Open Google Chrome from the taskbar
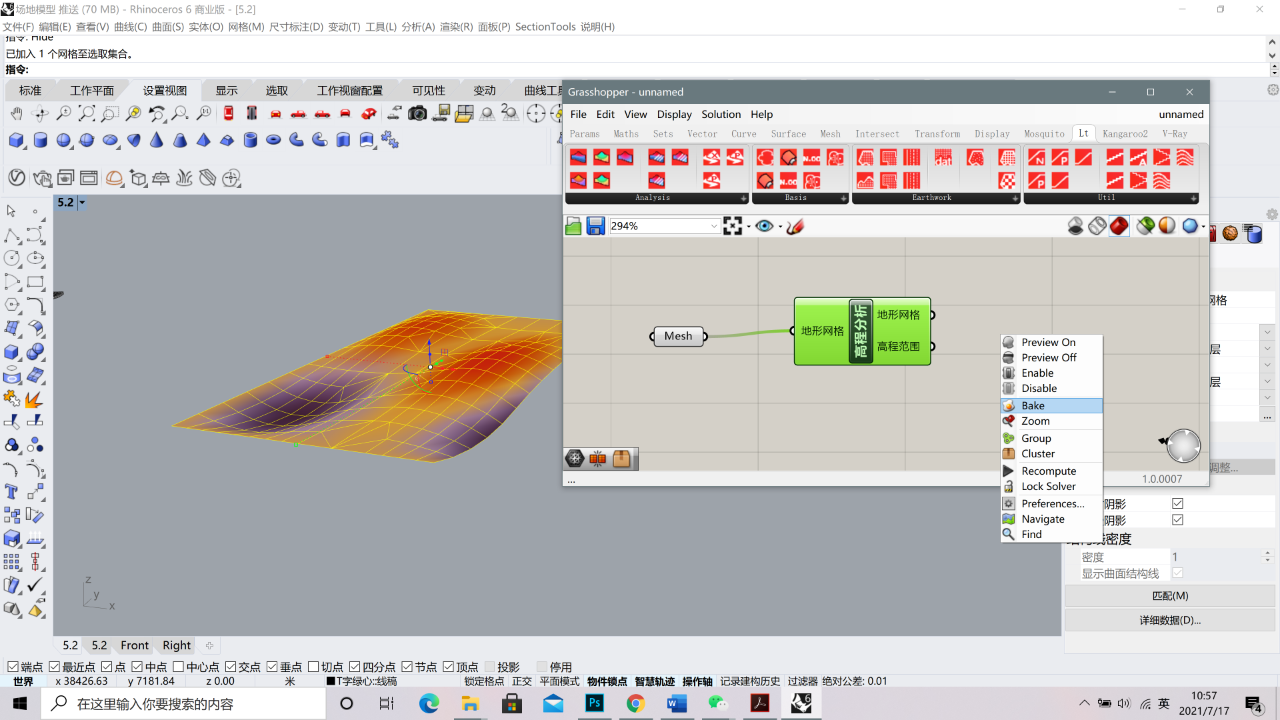Viewport: 1280px width, 720px height. point(636,703)
